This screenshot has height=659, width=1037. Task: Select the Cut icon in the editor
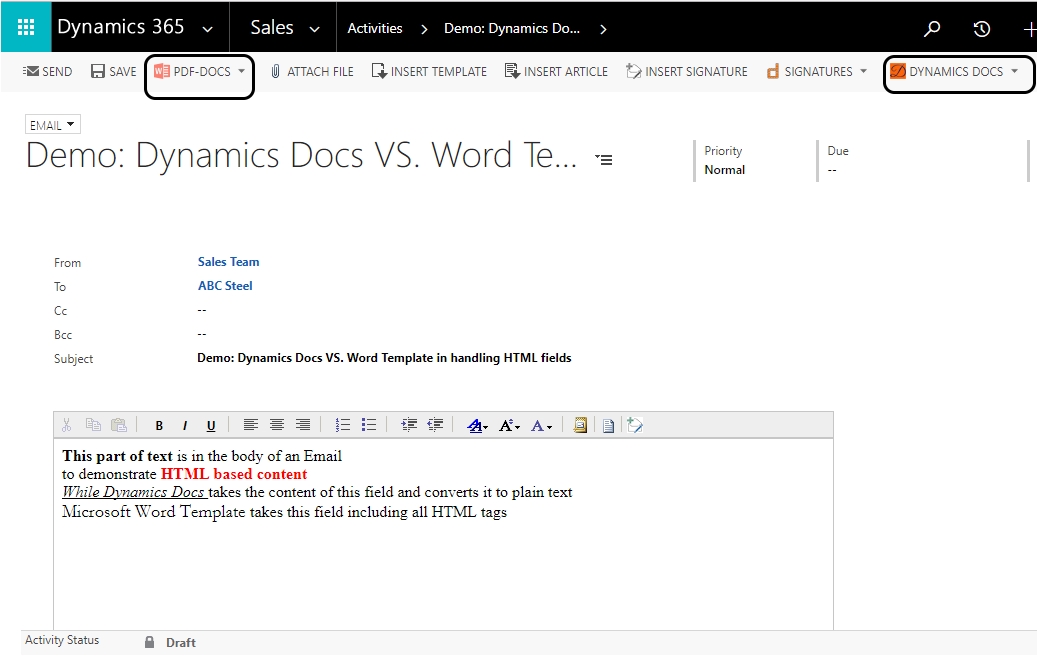pos(65,425)
